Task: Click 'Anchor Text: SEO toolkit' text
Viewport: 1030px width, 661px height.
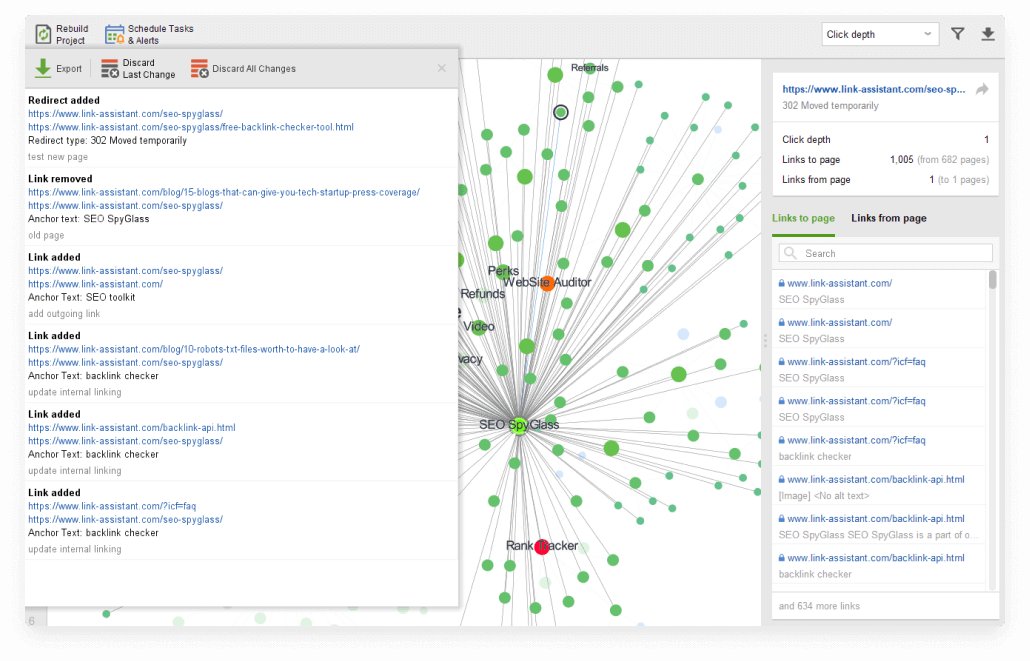Action: 81,298
